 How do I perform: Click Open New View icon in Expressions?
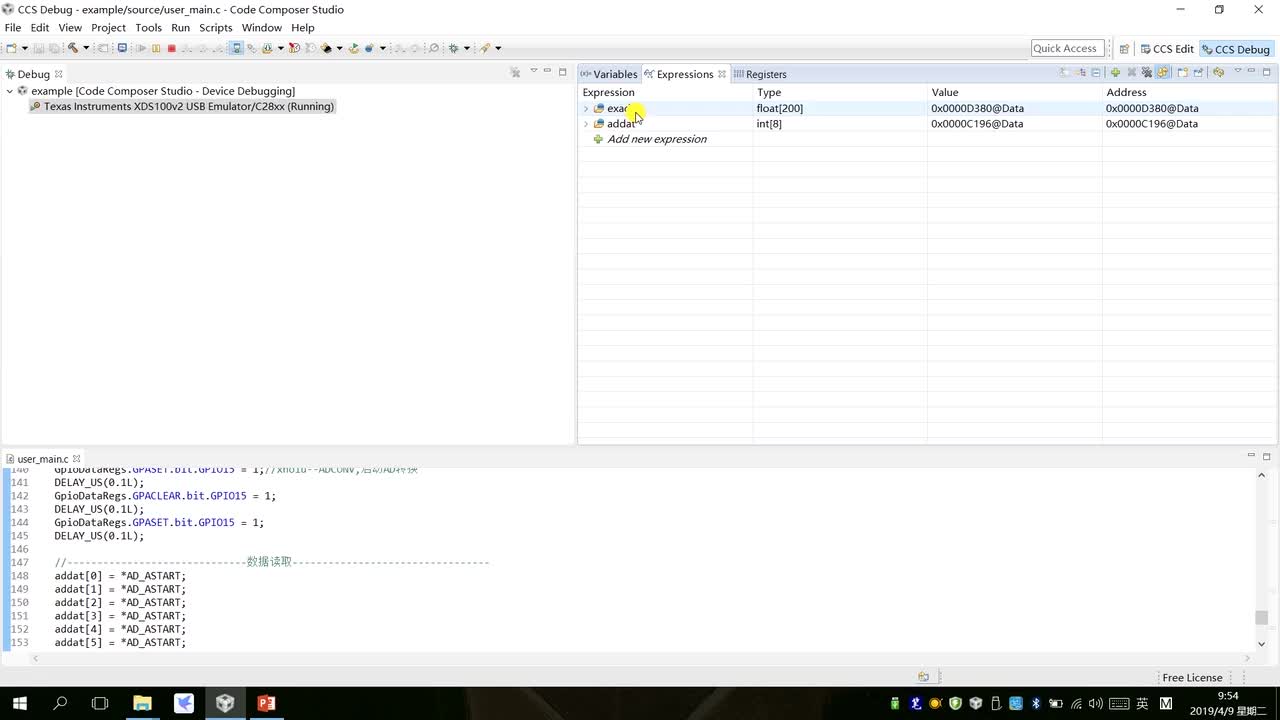pos(1183,72)
